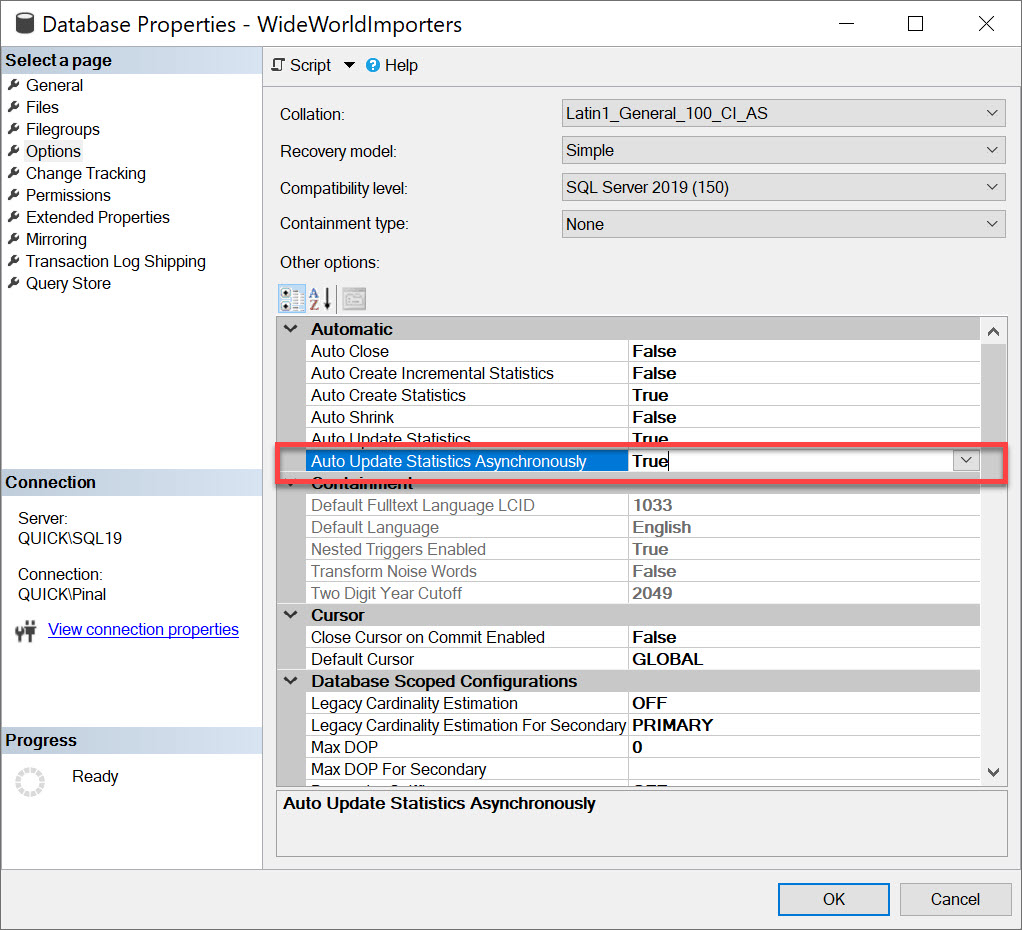The image size is (1022, 930).
Task: Open the Mirroring page
Action: tap(56, 239)
